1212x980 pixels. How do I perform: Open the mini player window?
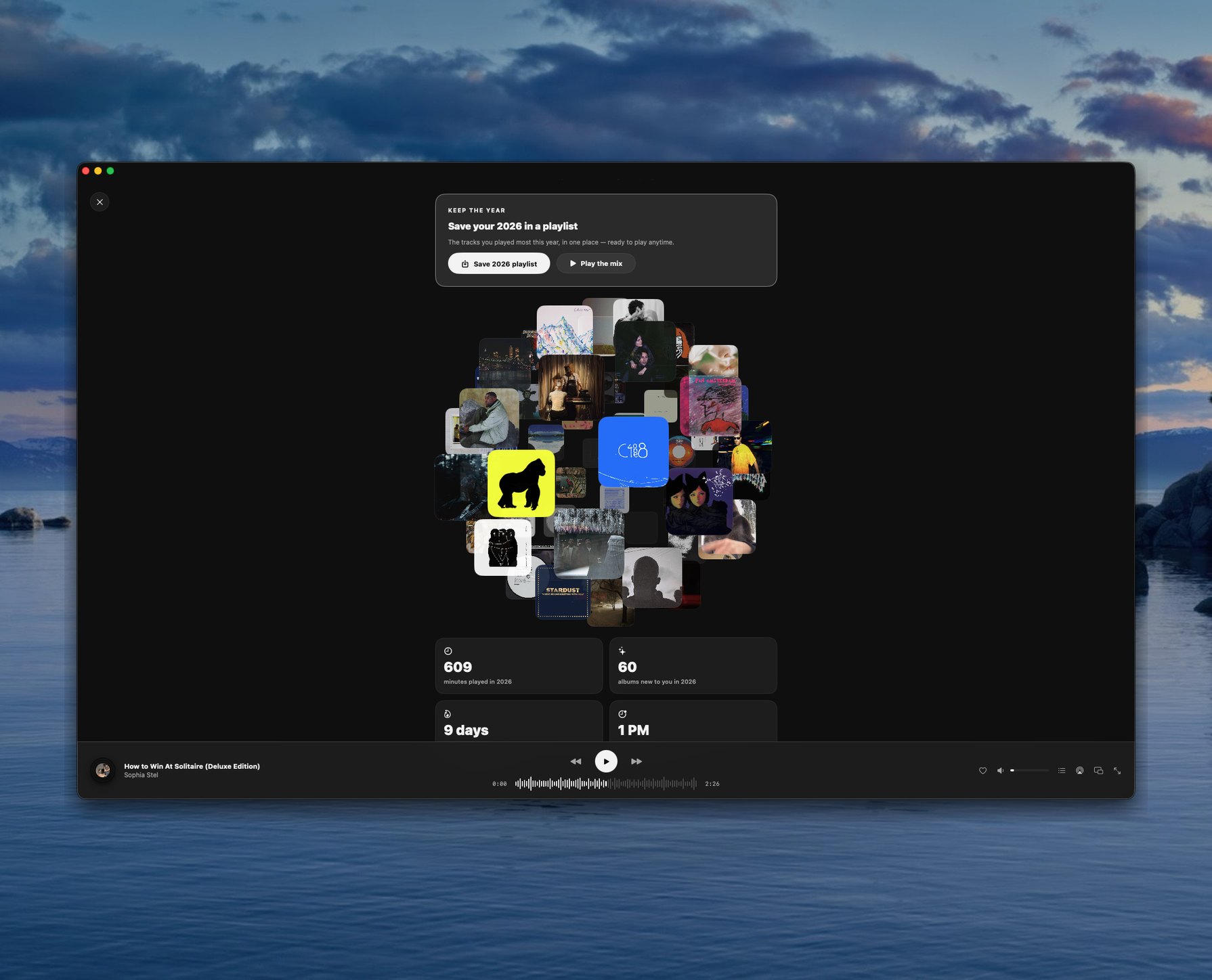point(1098,771)
